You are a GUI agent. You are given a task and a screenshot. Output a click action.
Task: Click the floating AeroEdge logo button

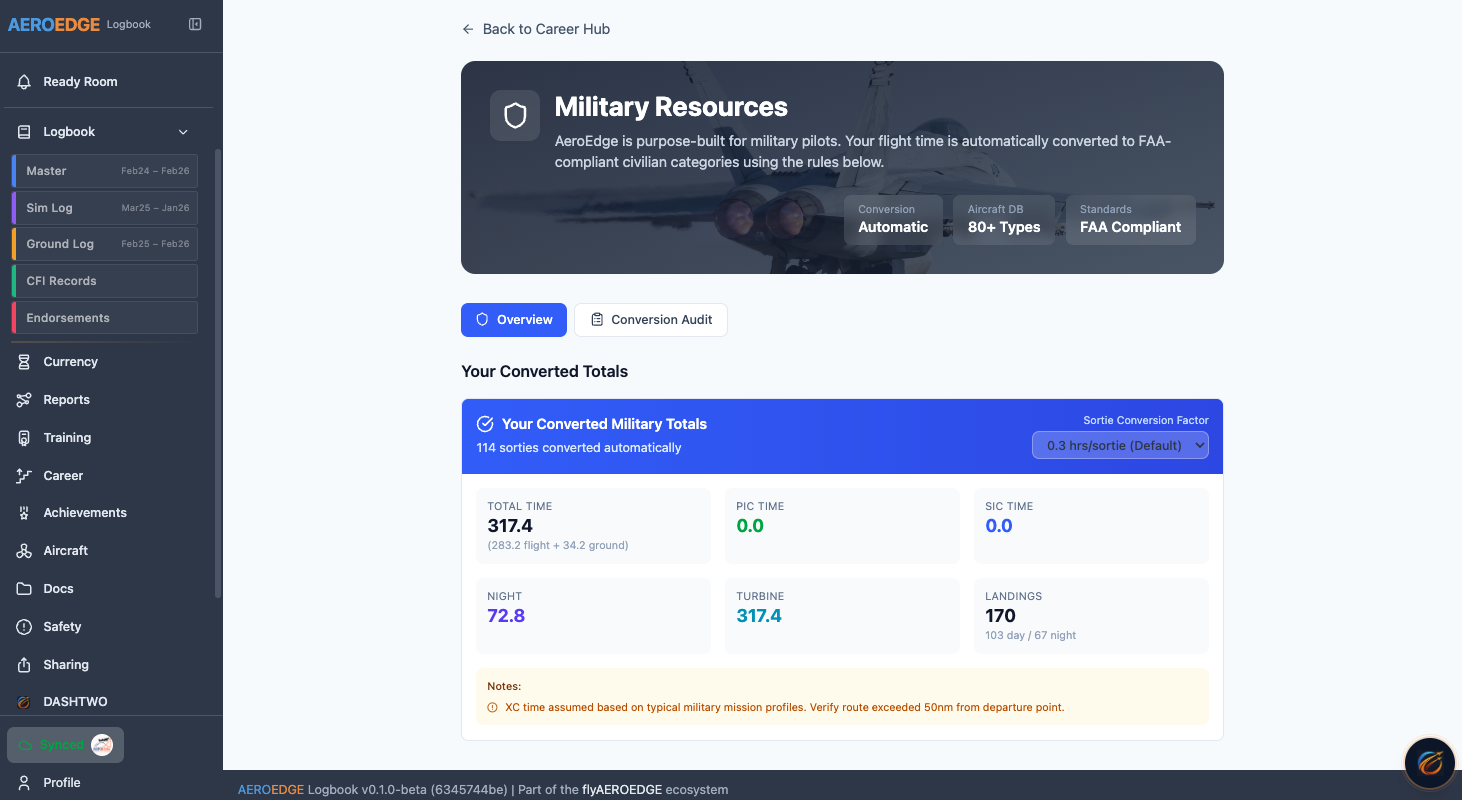[1429, 763]
